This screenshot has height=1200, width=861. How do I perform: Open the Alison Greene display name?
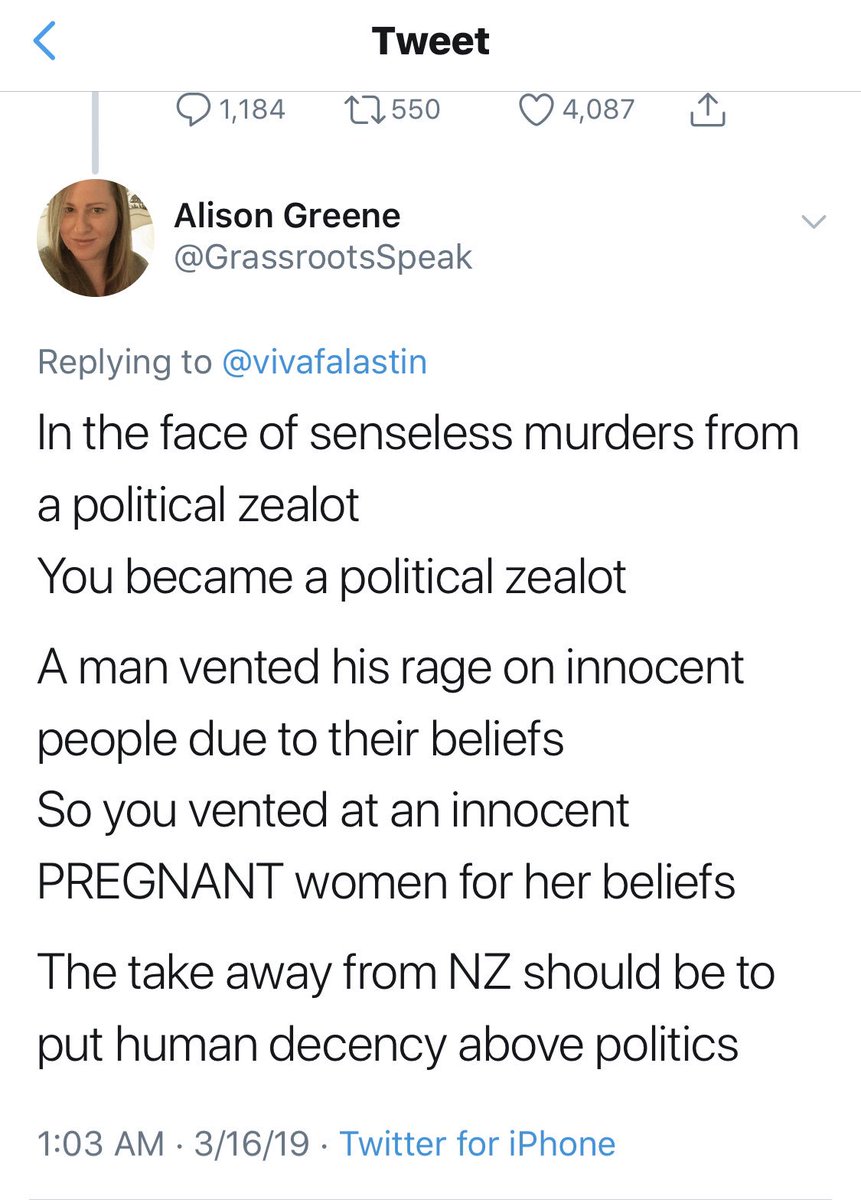click(x=287, y=215)
